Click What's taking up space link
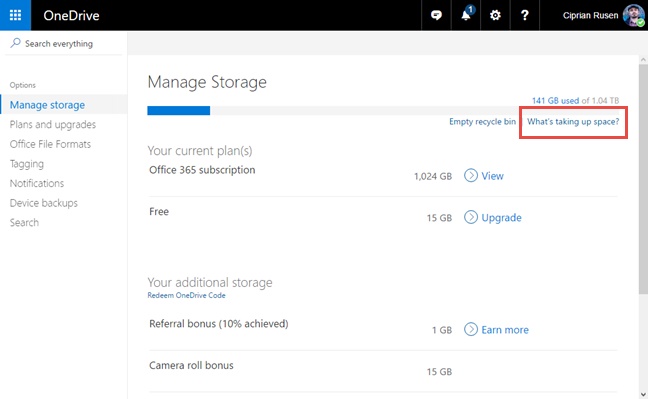Screen dimensions: 648x399 [573, 122]
